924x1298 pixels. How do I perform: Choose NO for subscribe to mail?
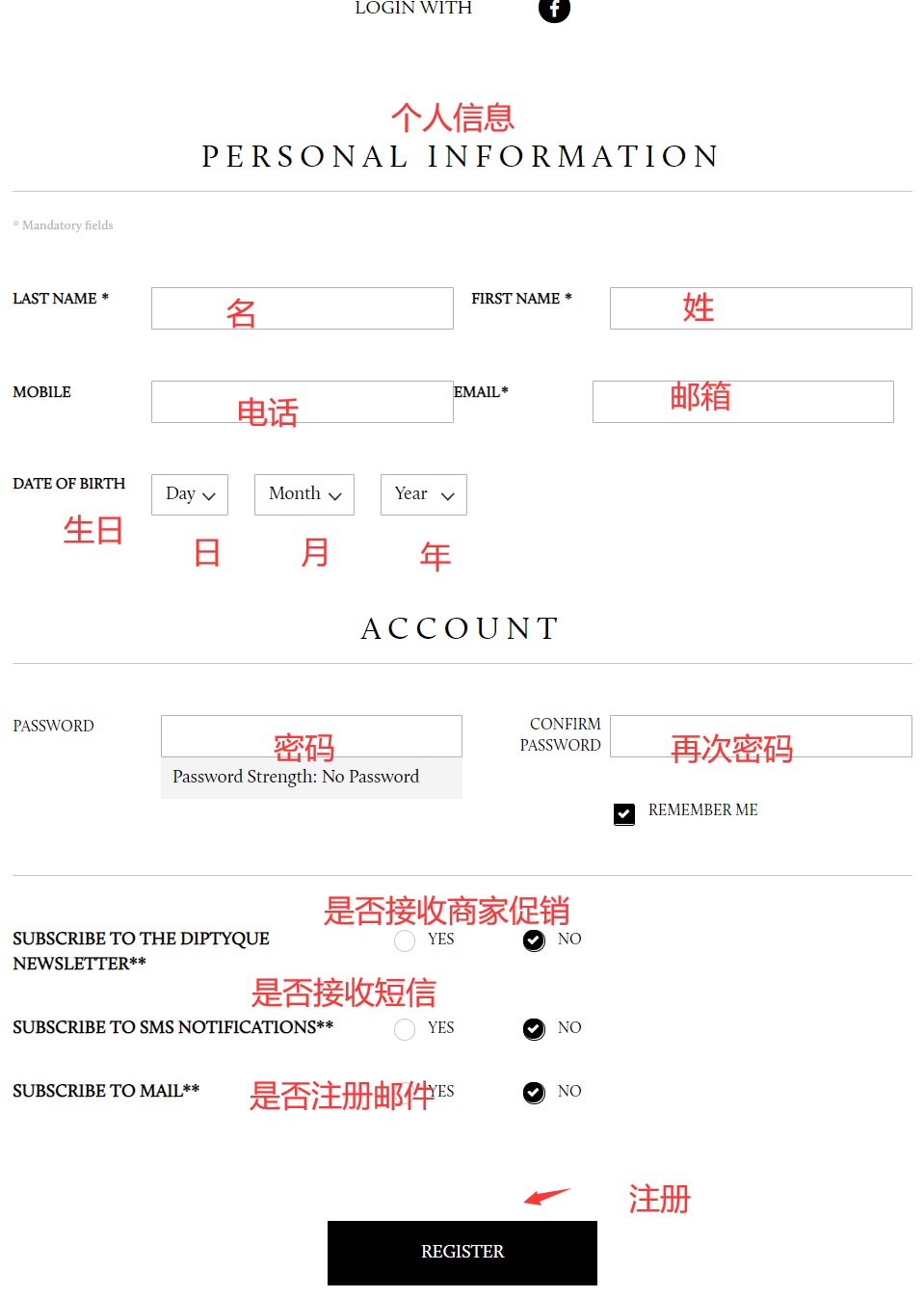pos(534,1093)
